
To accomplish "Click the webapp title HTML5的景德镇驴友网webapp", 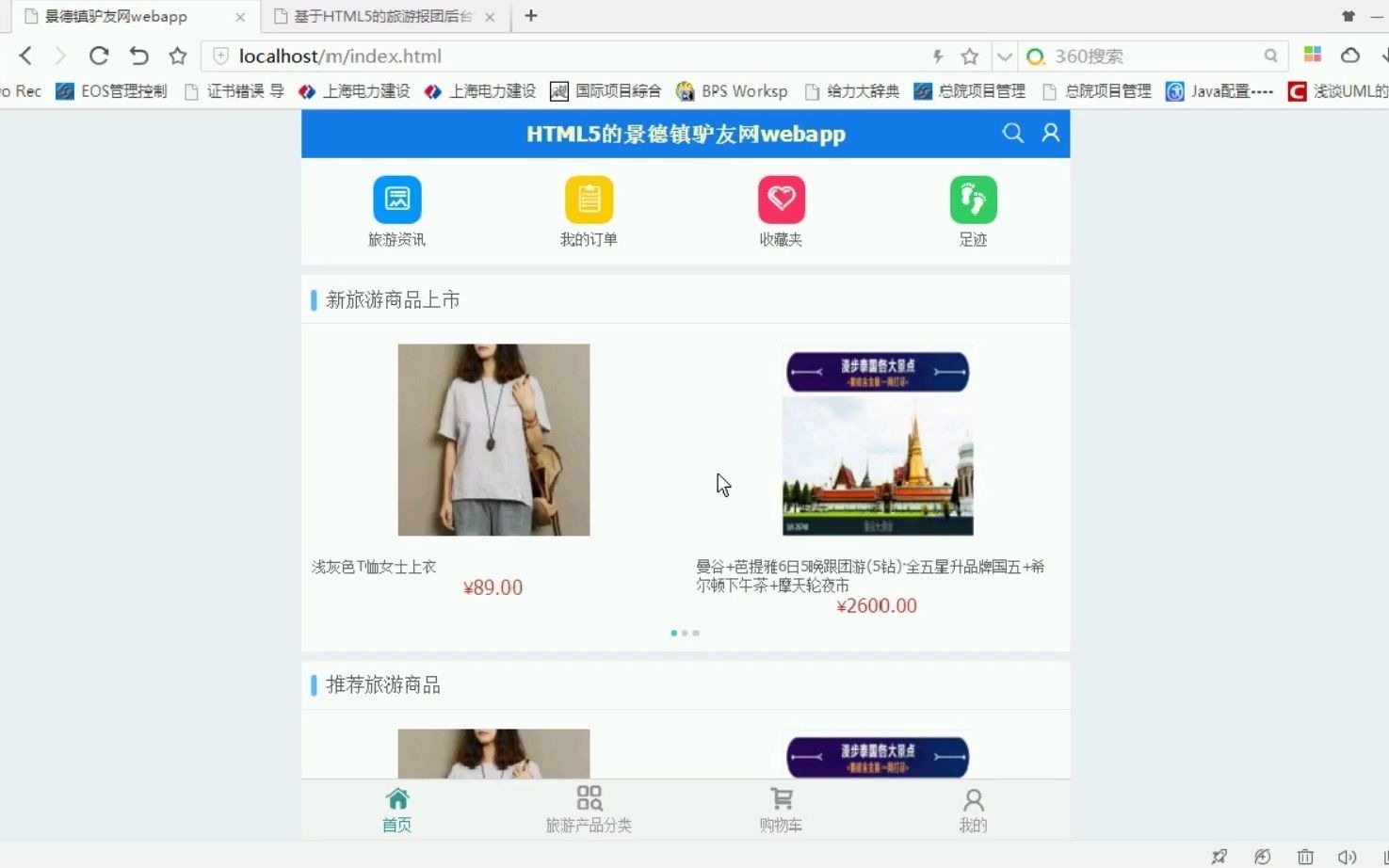I will click(x=686, y=134).
